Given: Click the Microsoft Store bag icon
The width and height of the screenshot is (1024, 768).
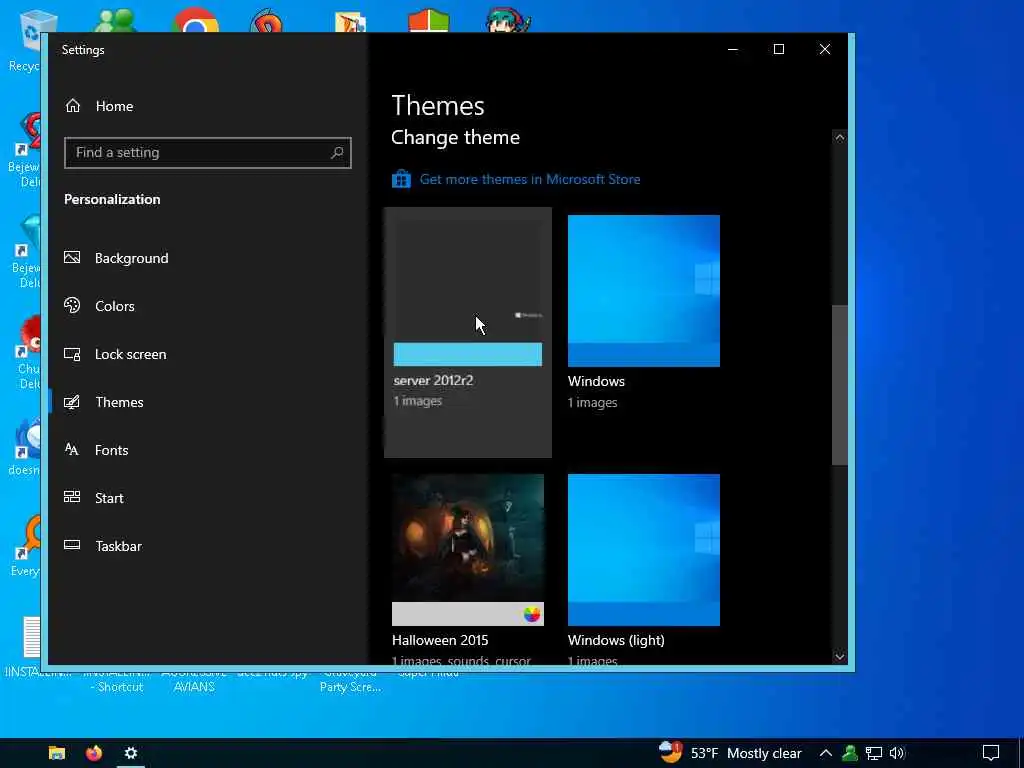Looking at the screenshot, I should [x=401, y=179].
